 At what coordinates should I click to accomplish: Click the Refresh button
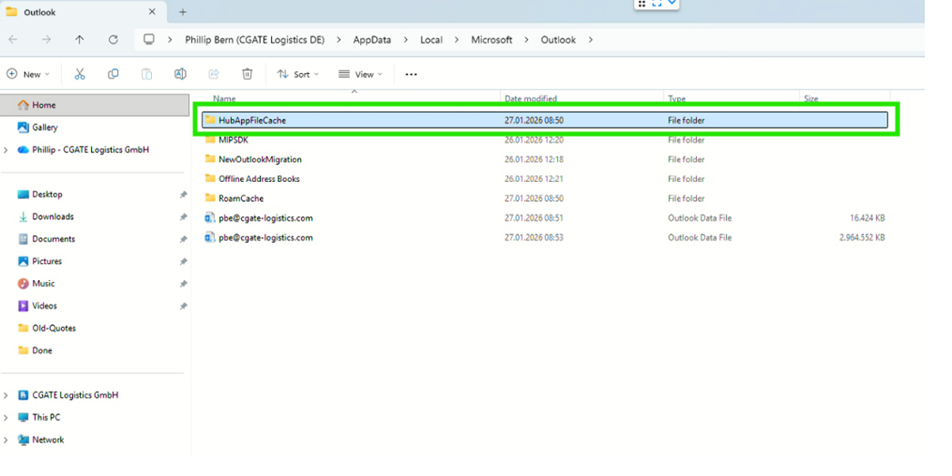coord(113,40)
